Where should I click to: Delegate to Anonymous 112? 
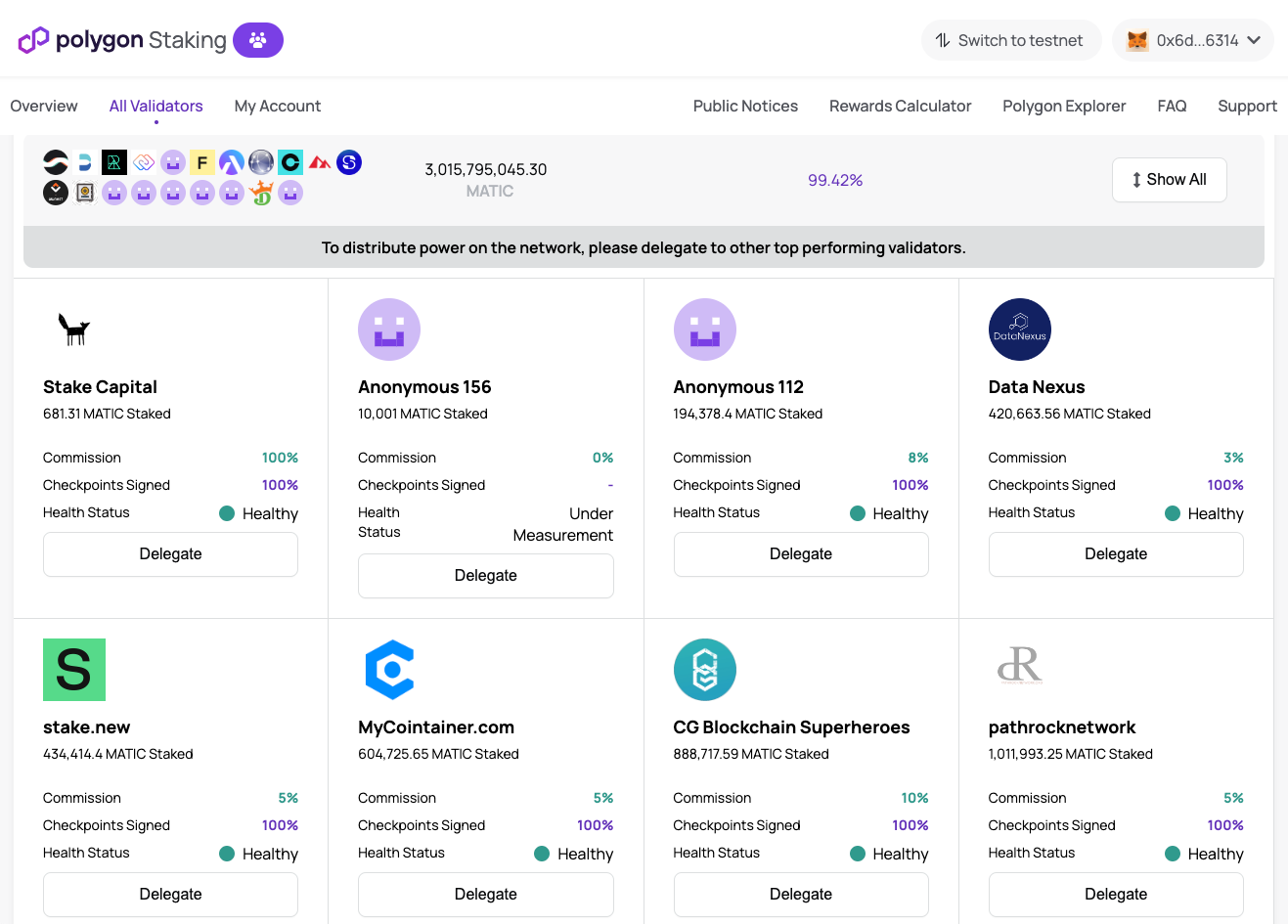(x=801, y=554)
